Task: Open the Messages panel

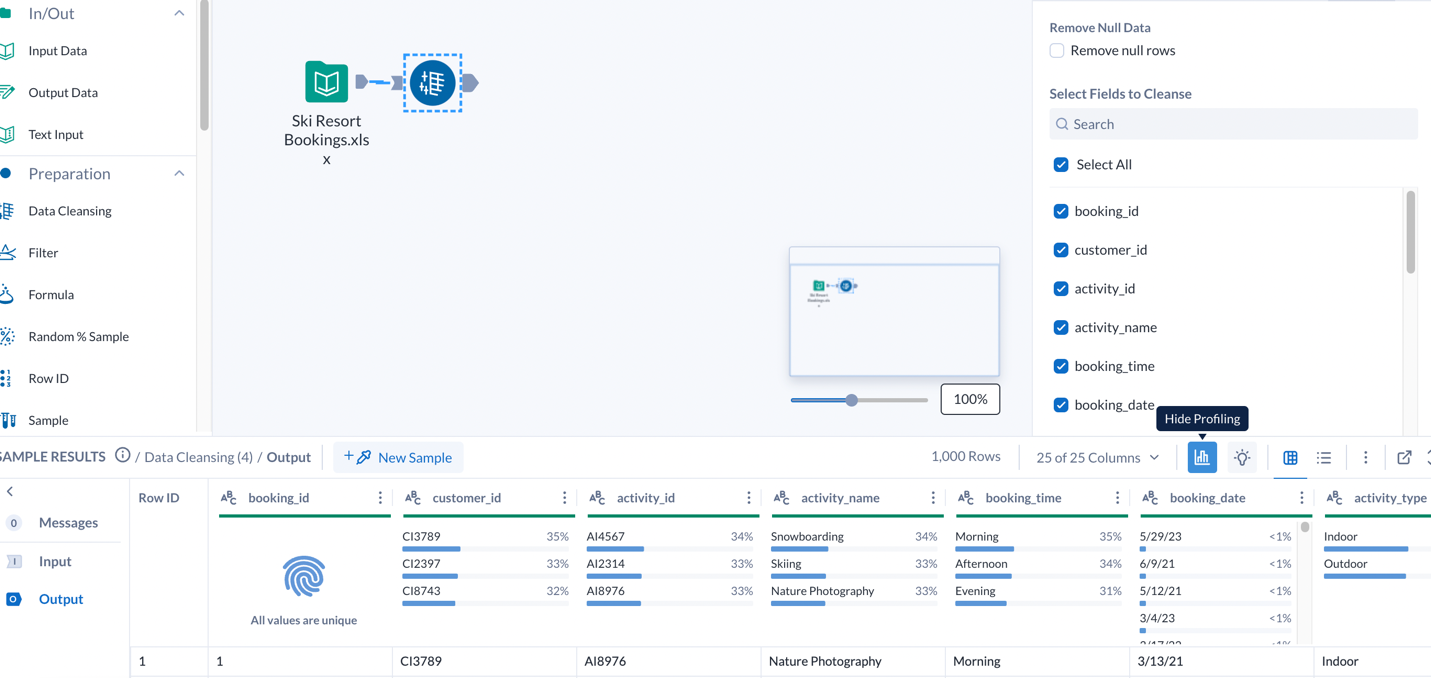Action: point(69,522)
